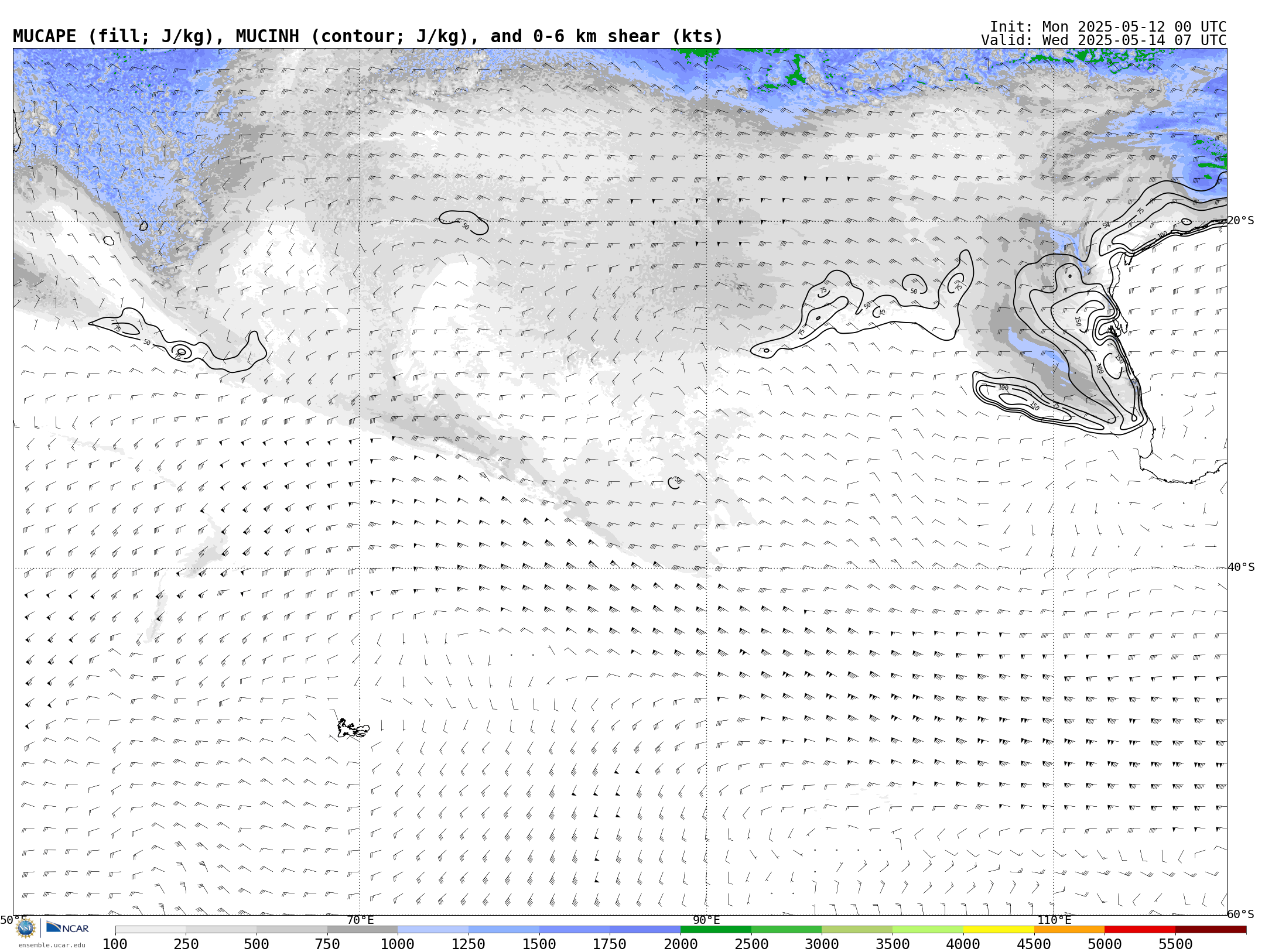Pick the 1750-2000 periwinkle colorbar swatch
The width and height of the screenshot is (1265, 952).
645,930
